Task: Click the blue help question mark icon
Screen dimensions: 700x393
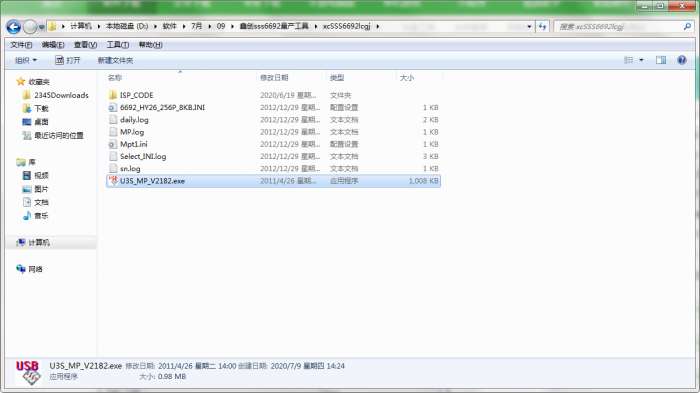Action: [682, 60]
